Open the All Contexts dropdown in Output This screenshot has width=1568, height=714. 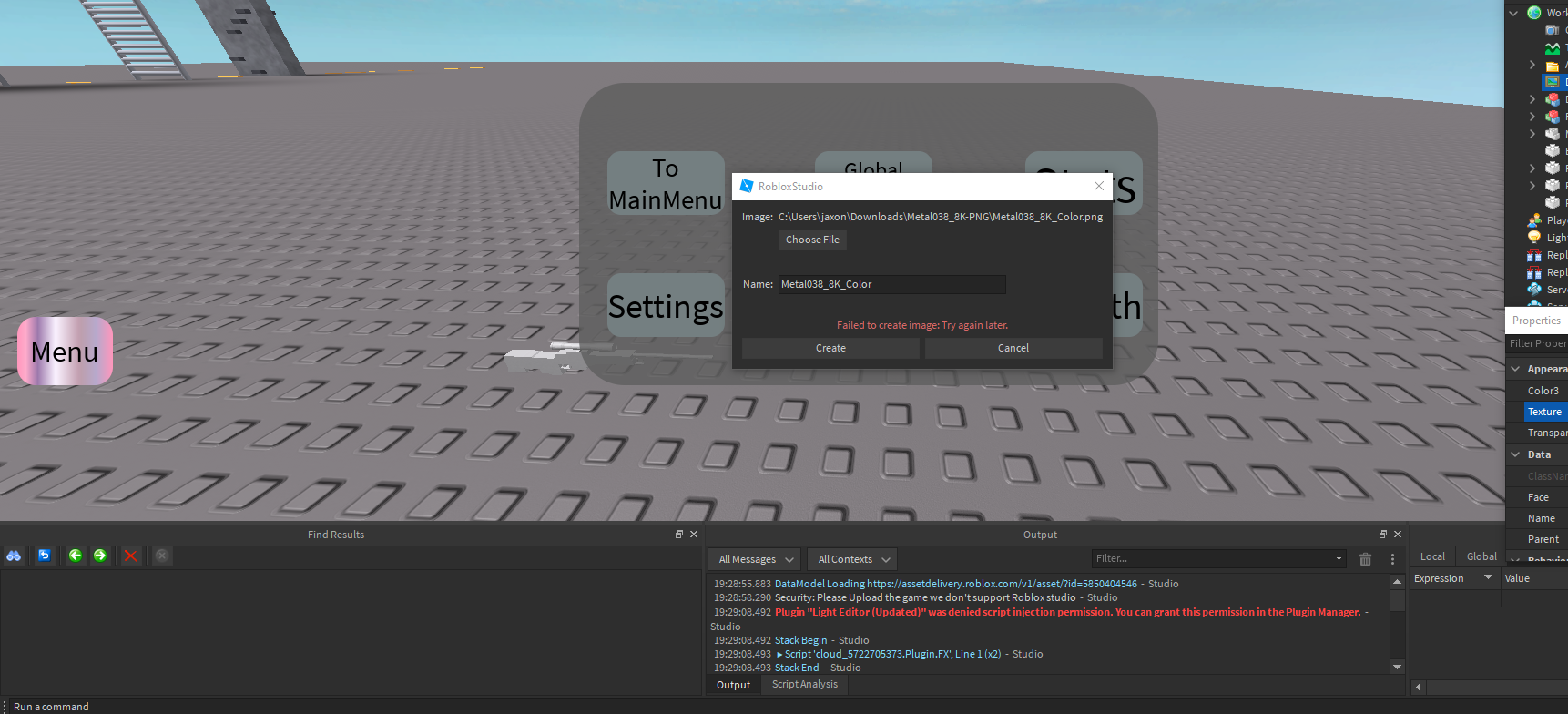[853, 559]
